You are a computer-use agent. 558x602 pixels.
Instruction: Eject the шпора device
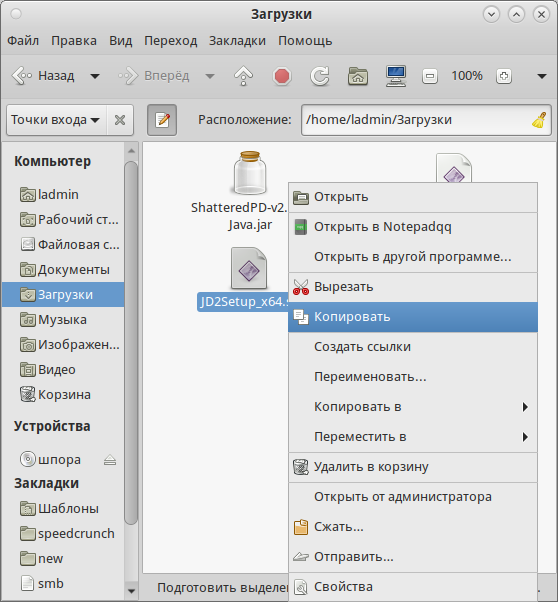[110, 460]
